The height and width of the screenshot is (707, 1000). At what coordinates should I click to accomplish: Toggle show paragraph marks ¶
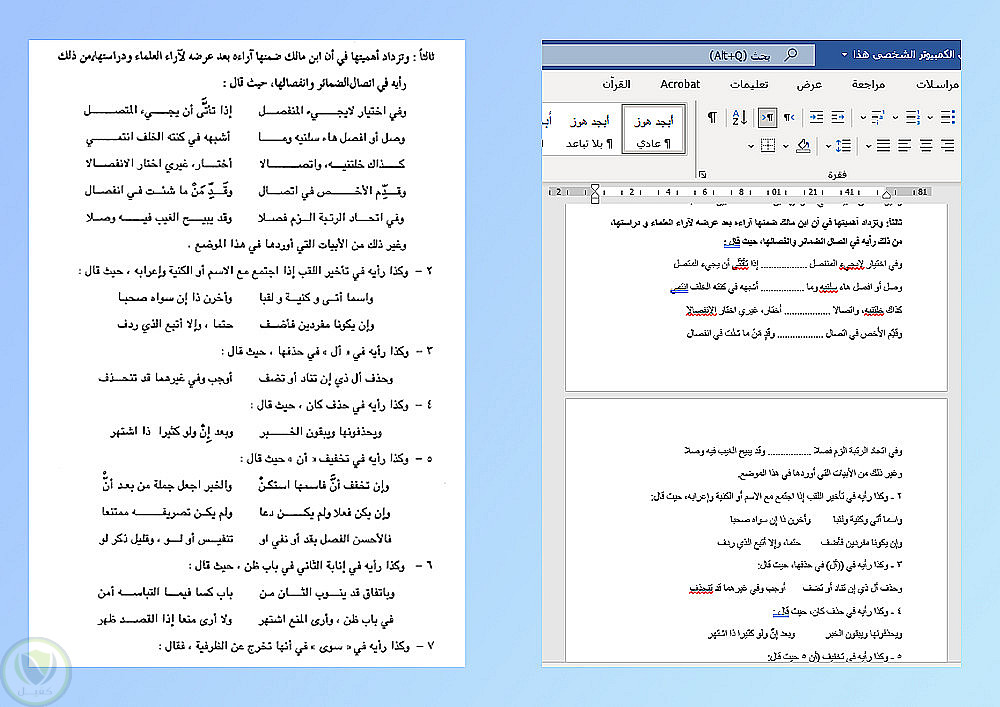pyautogui.click(x=712, y=117)
